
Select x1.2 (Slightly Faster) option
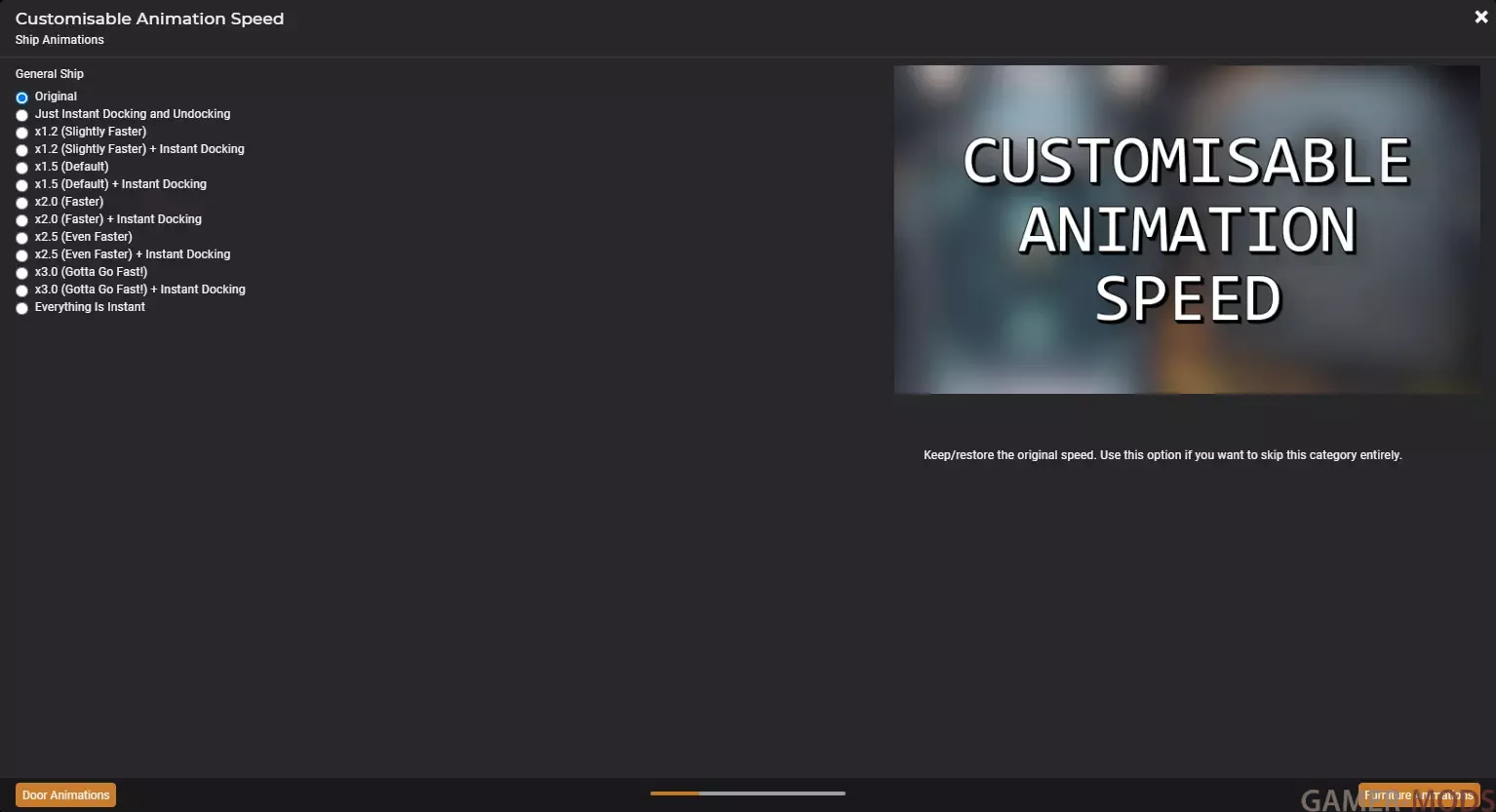coord(21,133)
